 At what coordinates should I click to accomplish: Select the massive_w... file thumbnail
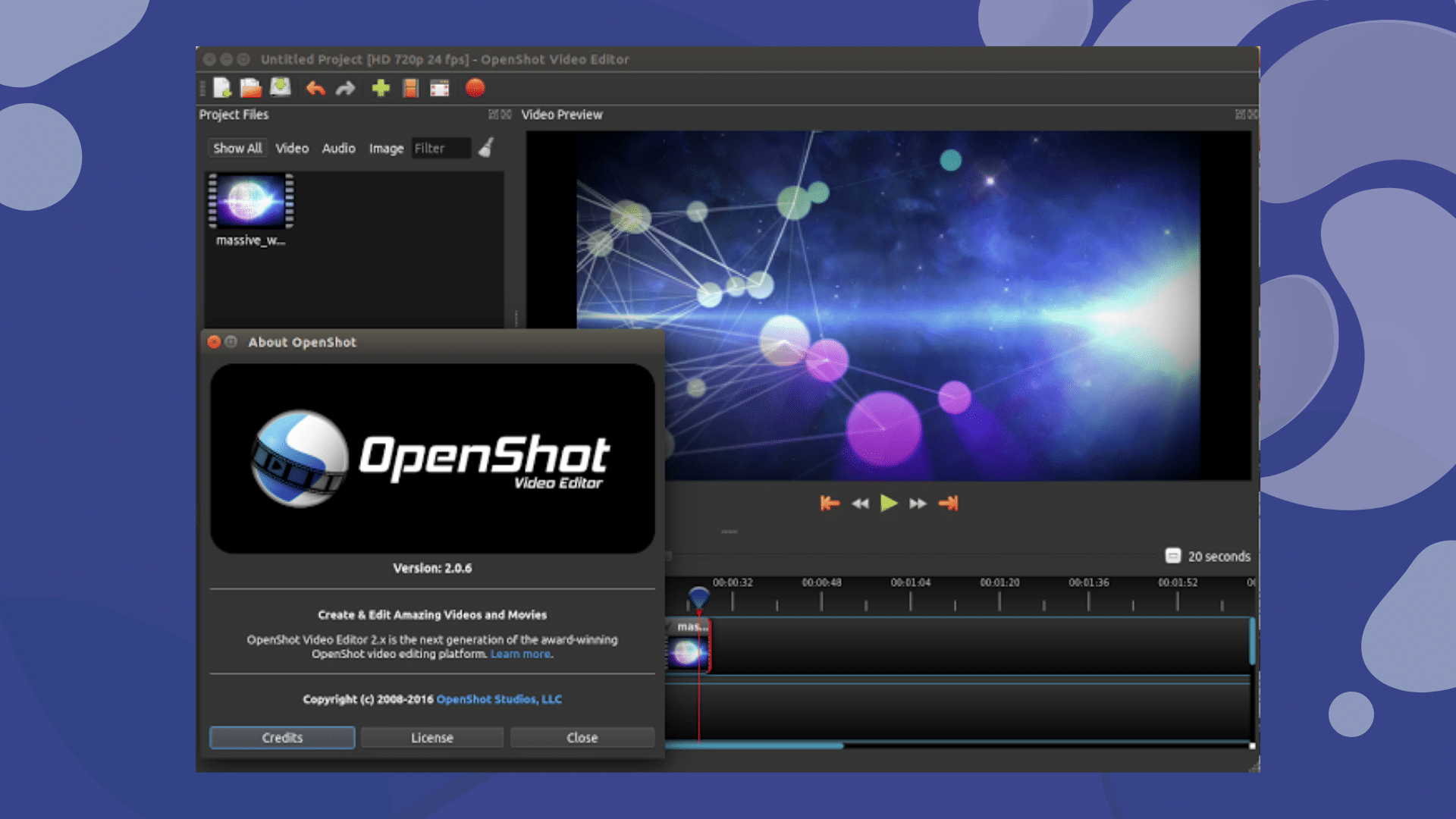coord(251,201)
